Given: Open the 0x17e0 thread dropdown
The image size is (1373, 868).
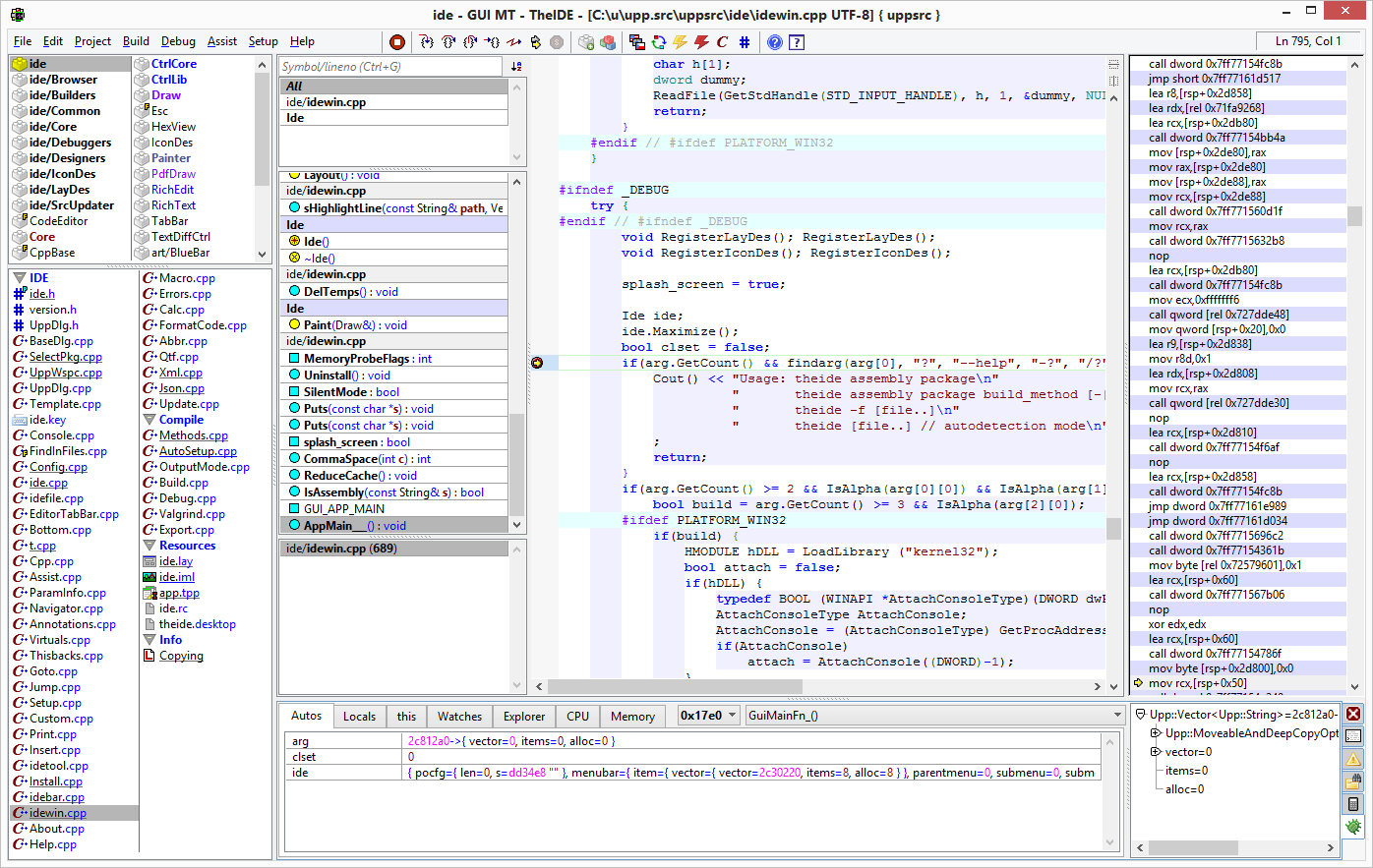Looking at the screenshot, I should [x=733, y=716].
